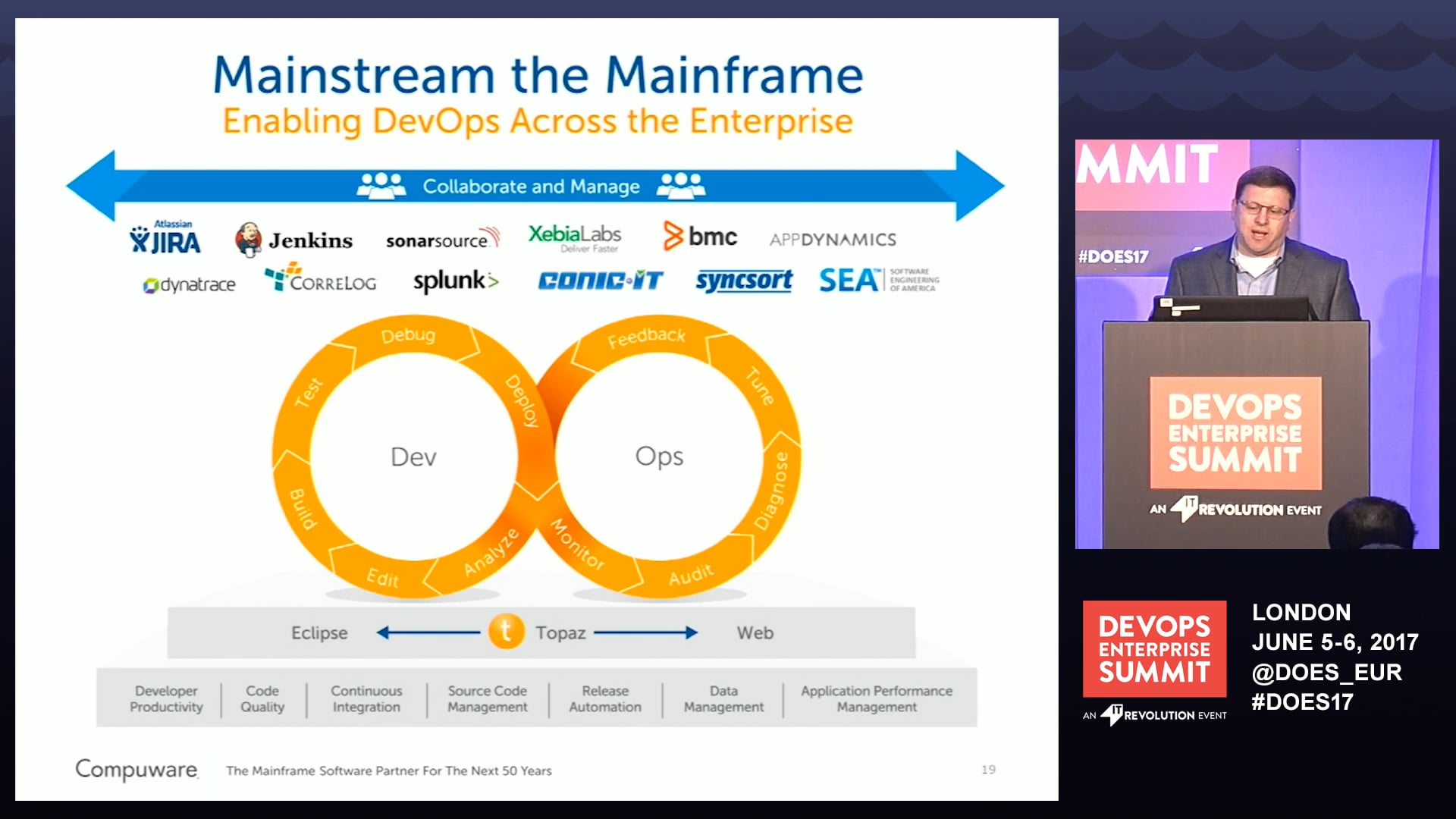This screenshot has height=819, width=1456.
Task: Click people icon left of Collaborate and Manage
Action: [x=381, y=185]
